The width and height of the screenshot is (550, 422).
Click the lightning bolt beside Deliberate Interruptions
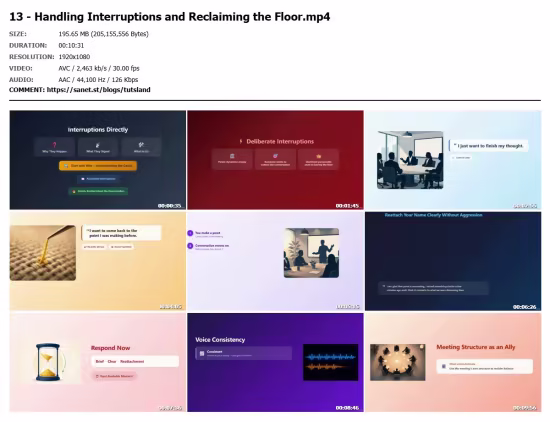(x=241, y=141)
